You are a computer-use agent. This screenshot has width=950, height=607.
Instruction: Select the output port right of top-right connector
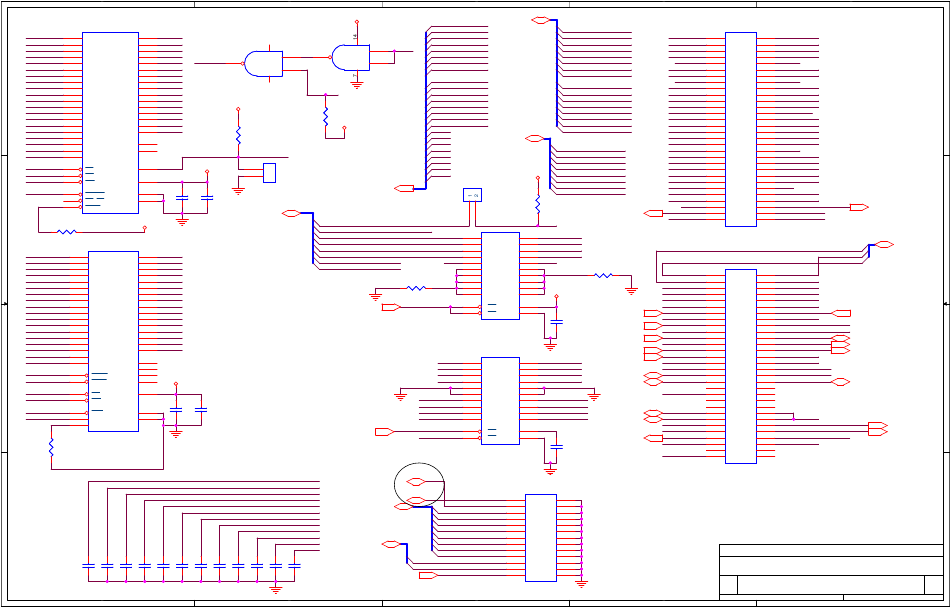[859, 208]
